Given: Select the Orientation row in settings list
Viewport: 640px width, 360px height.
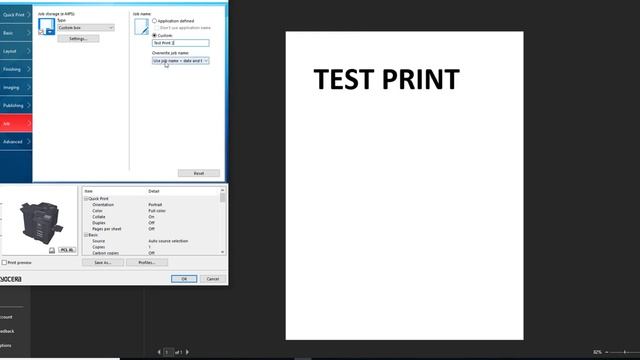Looking at the screenshot, I should [x=151, y=204].
